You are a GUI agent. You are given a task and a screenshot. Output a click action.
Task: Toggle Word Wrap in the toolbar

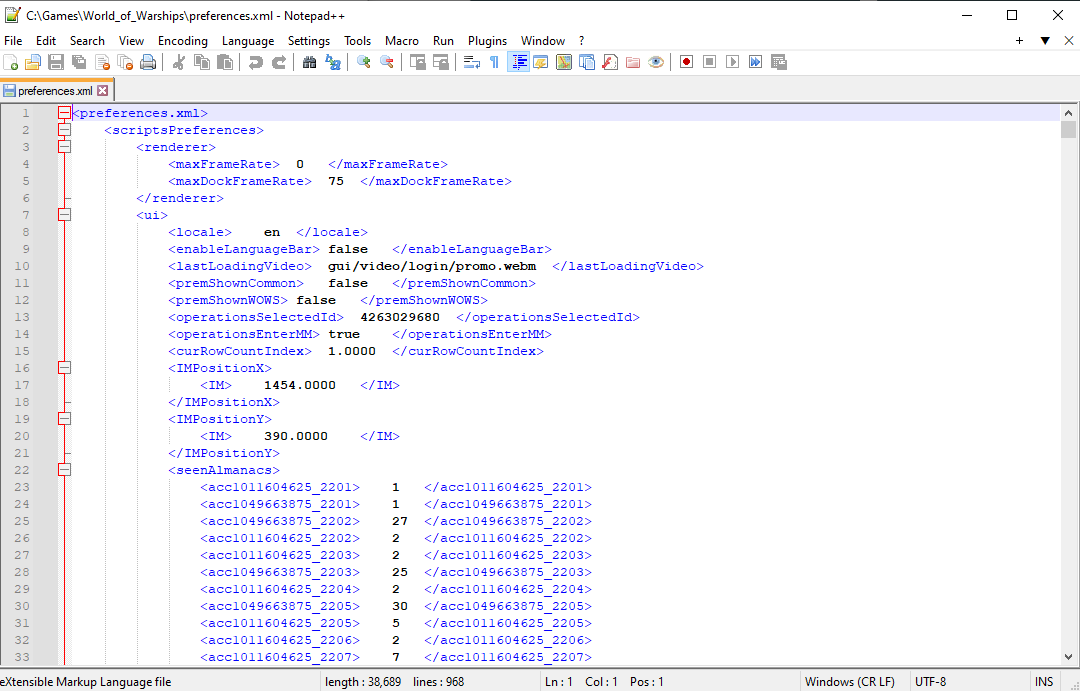tap(471, 62)
